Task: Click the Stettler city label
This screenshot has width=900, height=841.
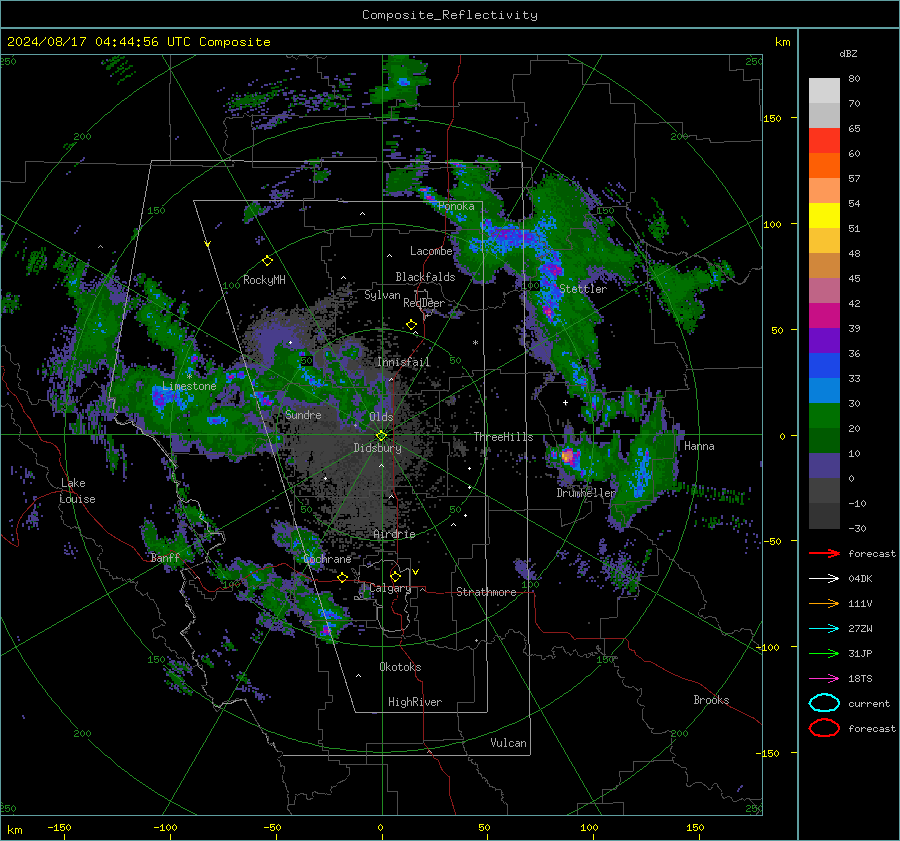Action: click(583, 289)
